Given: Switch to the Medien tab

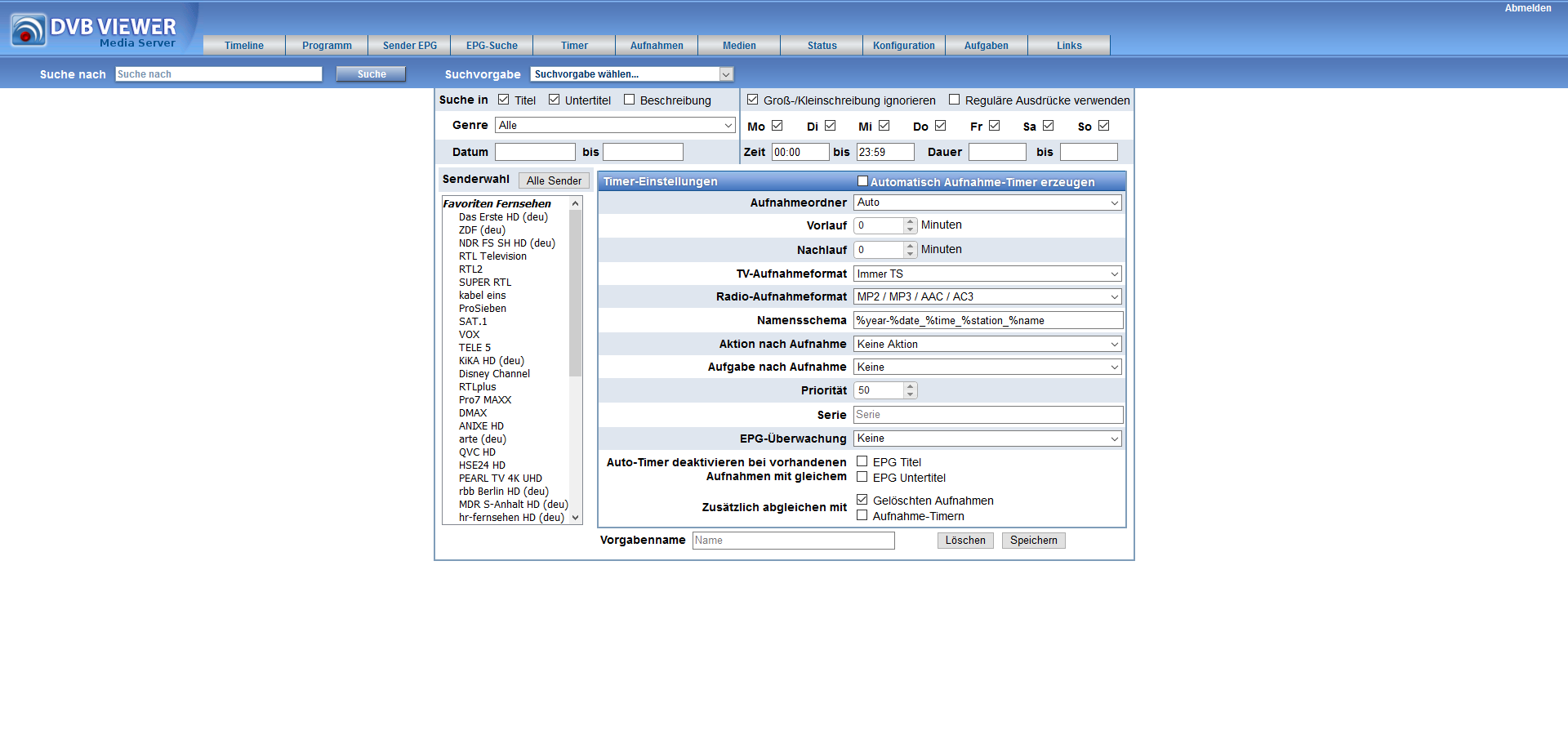Looking at the screenshot, I should tap(739, 46).
